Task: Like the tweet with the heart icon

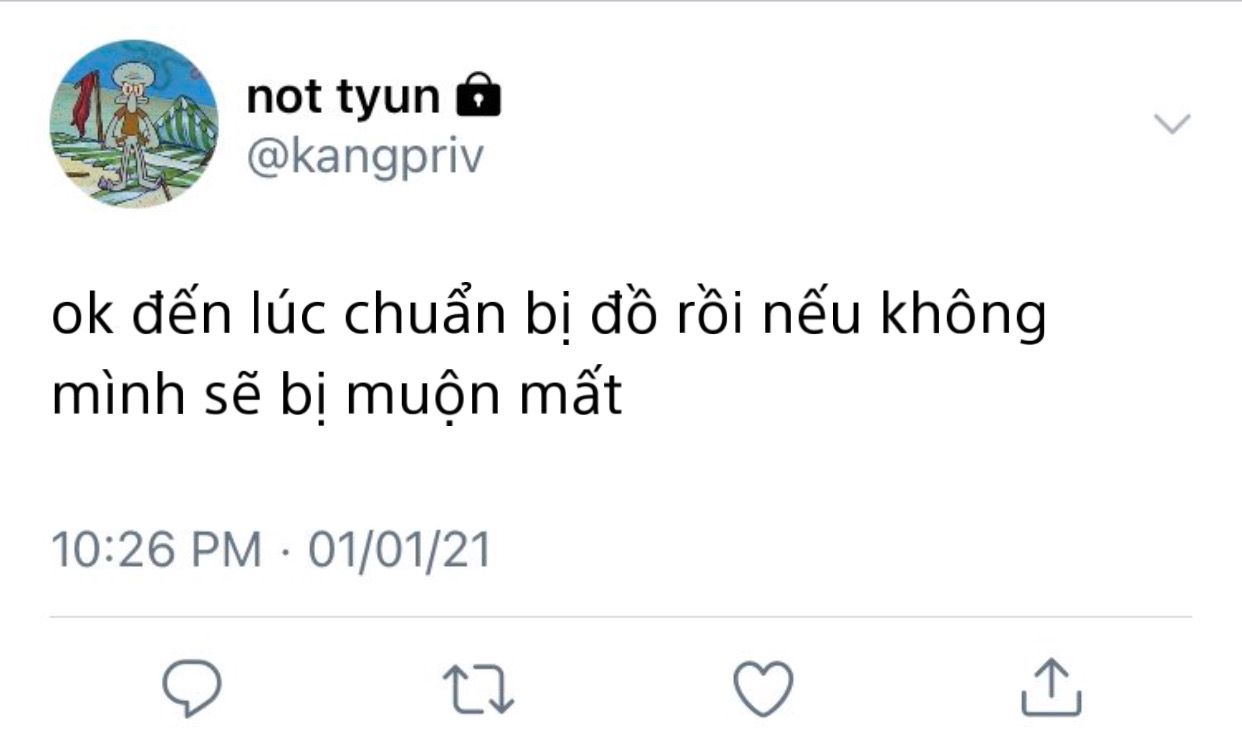Action: (x=764, y=688)
